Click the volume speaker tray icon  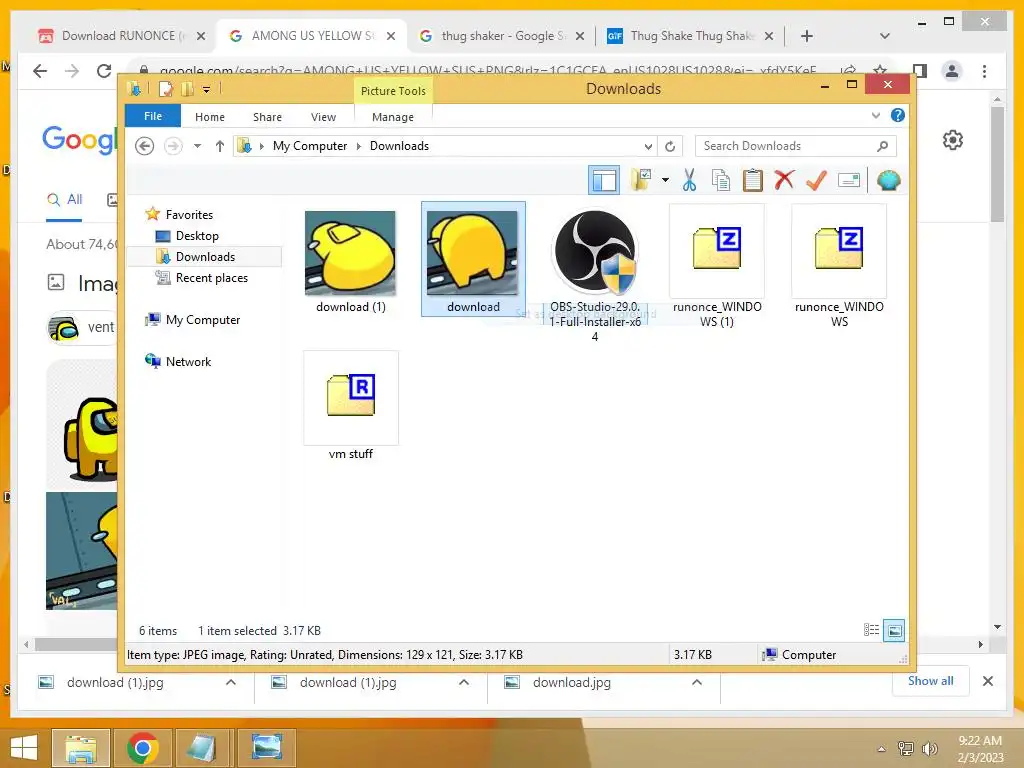coord(928,749)
